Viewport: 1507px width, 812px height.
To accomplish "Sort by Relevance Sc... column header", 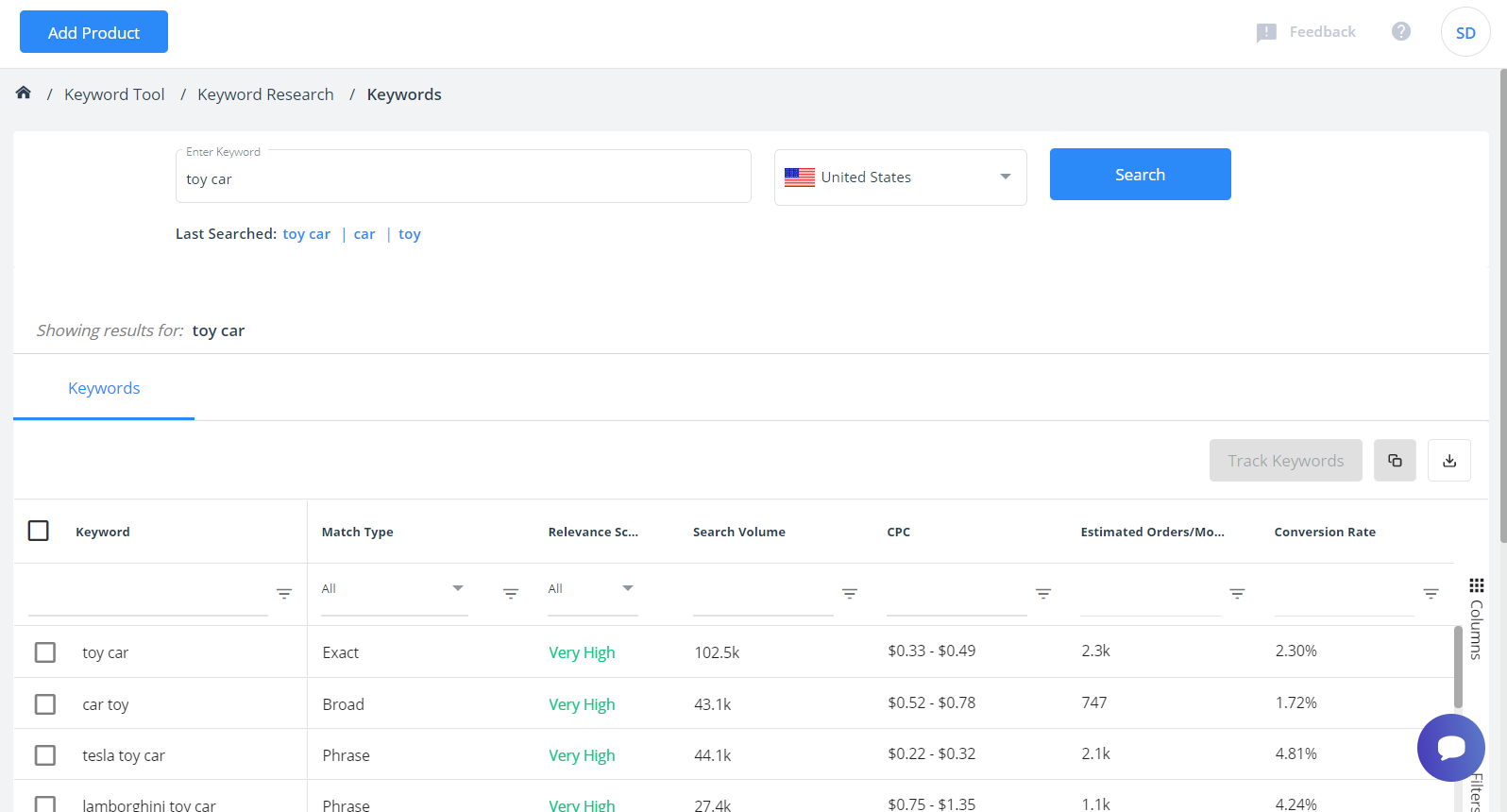I will (x=593, y=532).
